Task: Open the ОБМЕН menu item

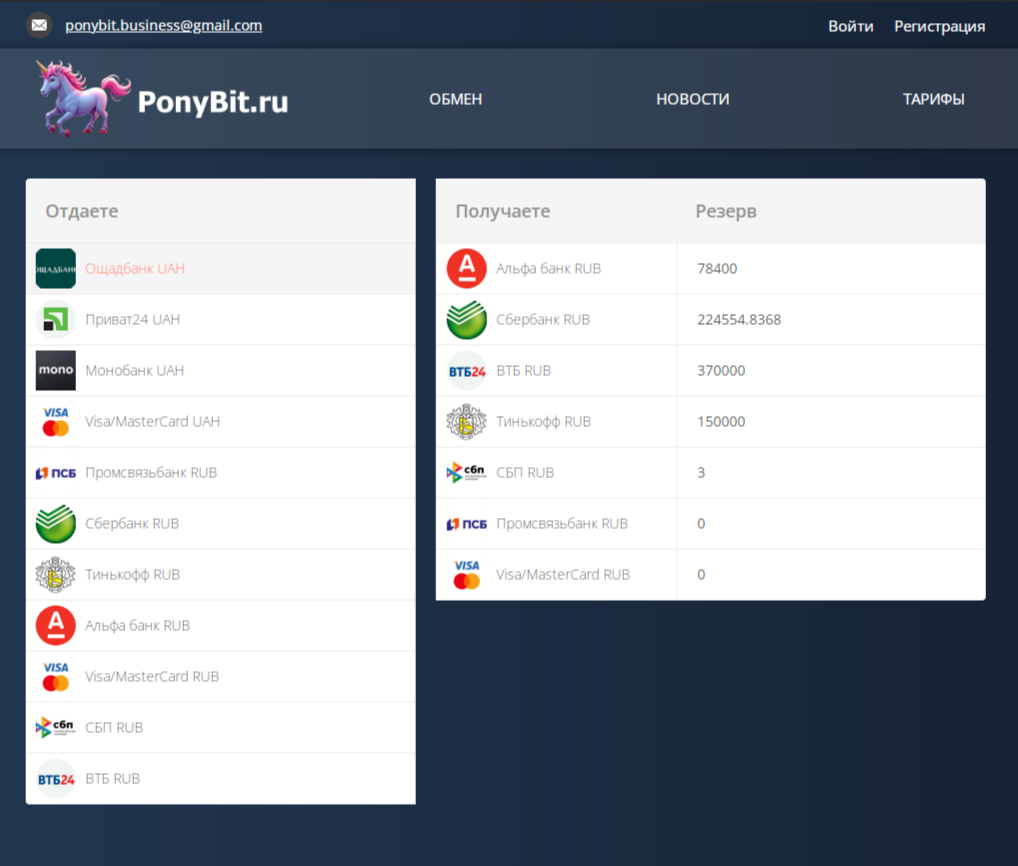Action: click(456, 99)
